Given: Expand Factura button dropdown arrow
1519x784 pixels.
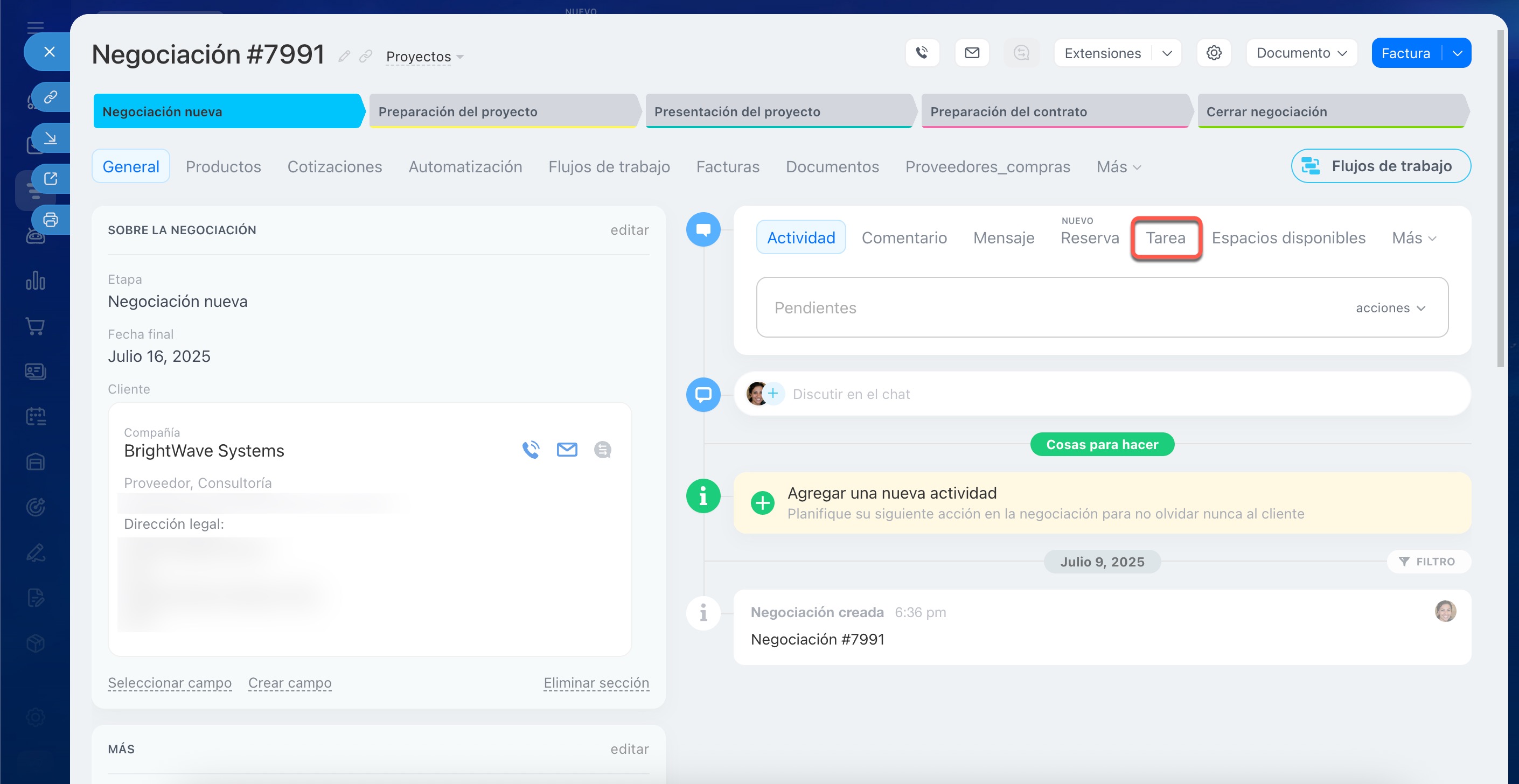Looking at the screenshot, I should [1457, 53].
